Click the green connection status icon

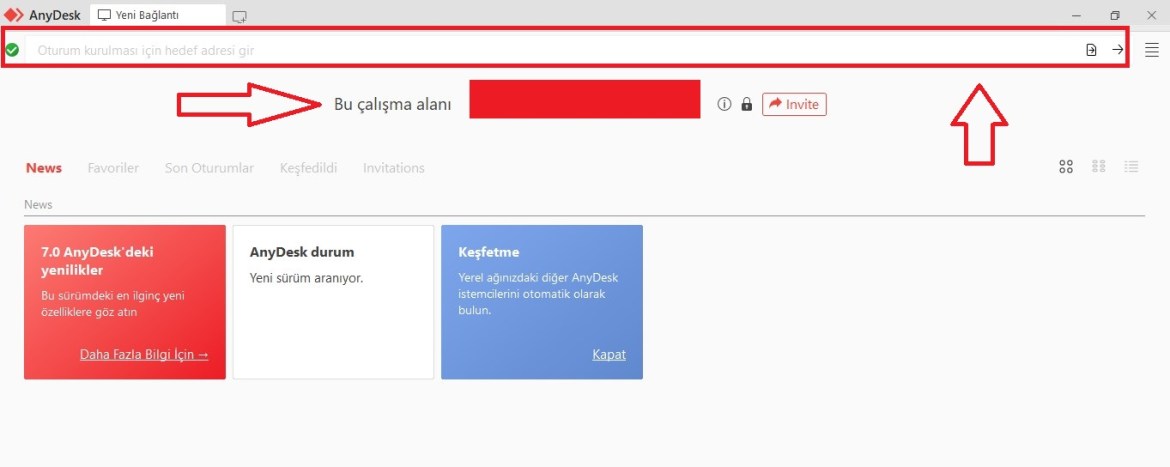[x=12, y=50]
